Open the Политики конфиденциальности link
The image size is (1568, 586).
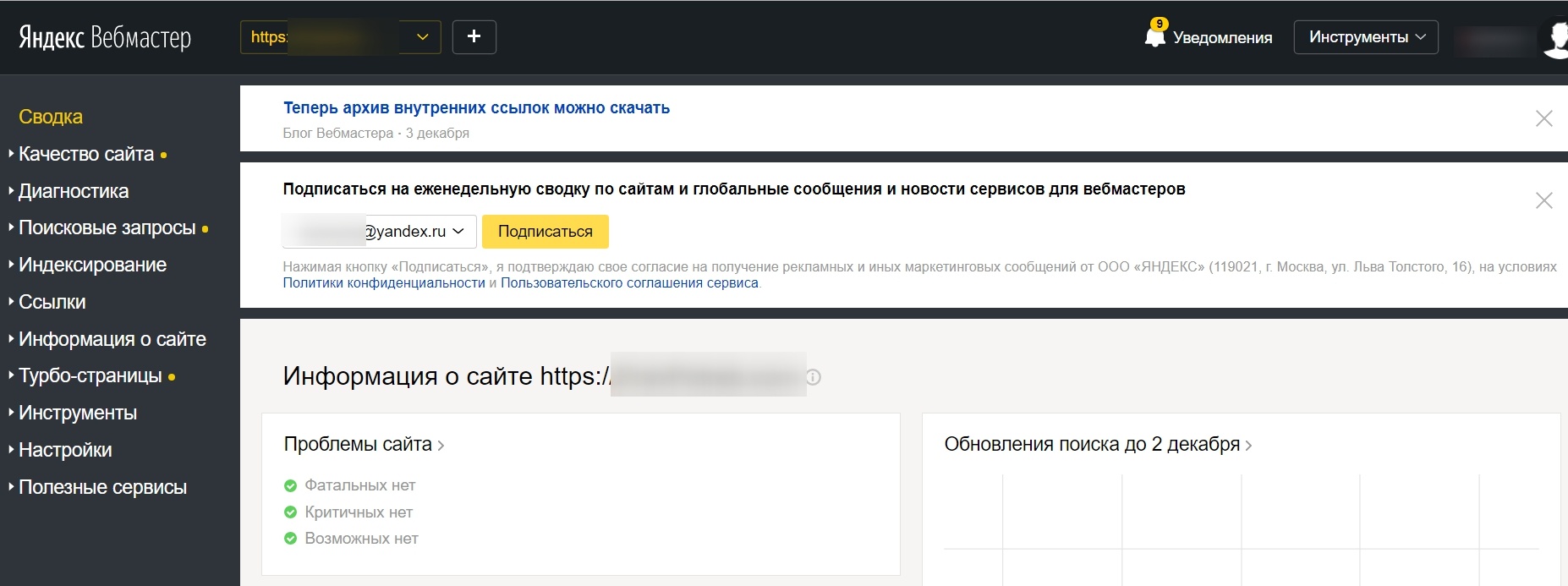click(384, 283)
